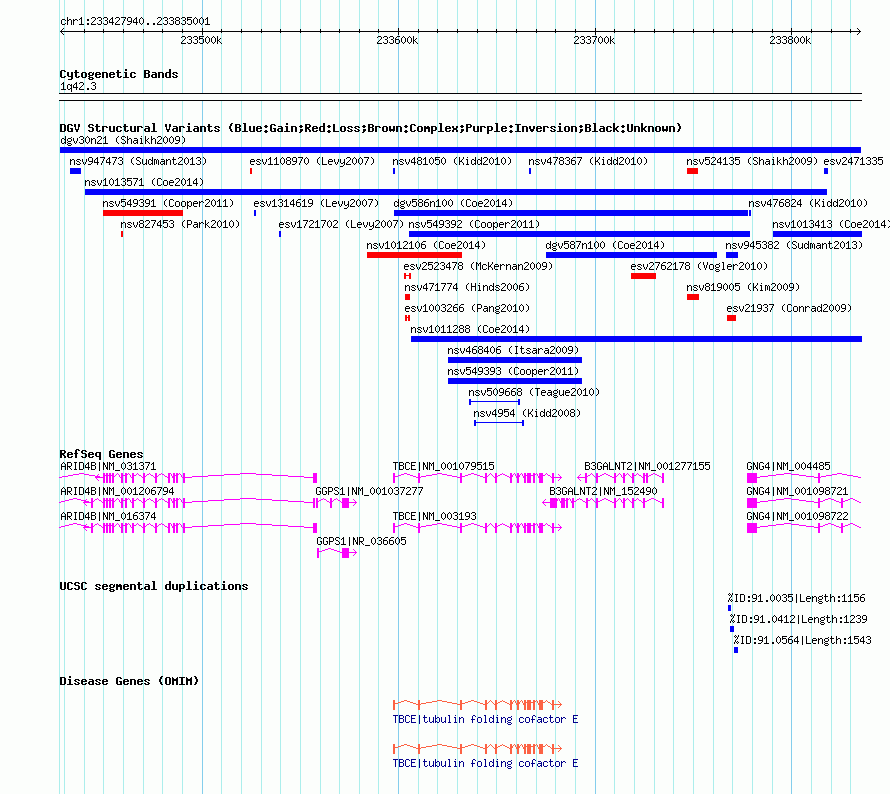Select the nsv4954 (Kidd2008) variant

pyautogui.click(x=527, y=413)
